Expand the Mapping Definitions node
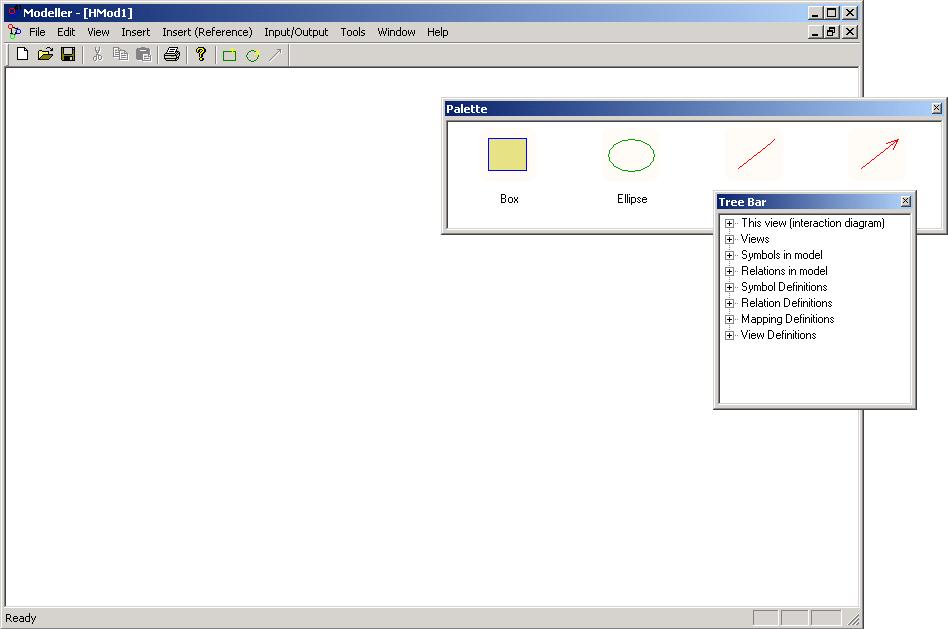The height and width of the screenshot is (629, 948). click(x=729, y=319)
